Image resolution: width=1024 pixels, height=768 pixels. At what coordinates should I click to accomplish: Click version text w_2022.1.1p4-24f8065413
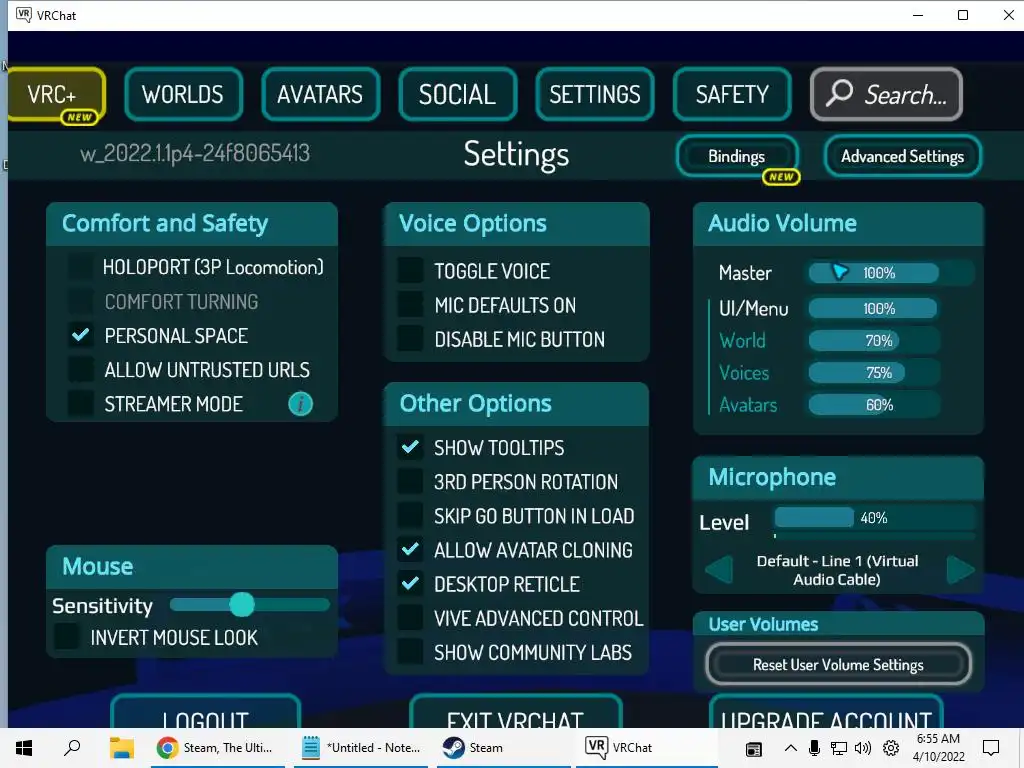pyautogui.click(x=195, y=153)
